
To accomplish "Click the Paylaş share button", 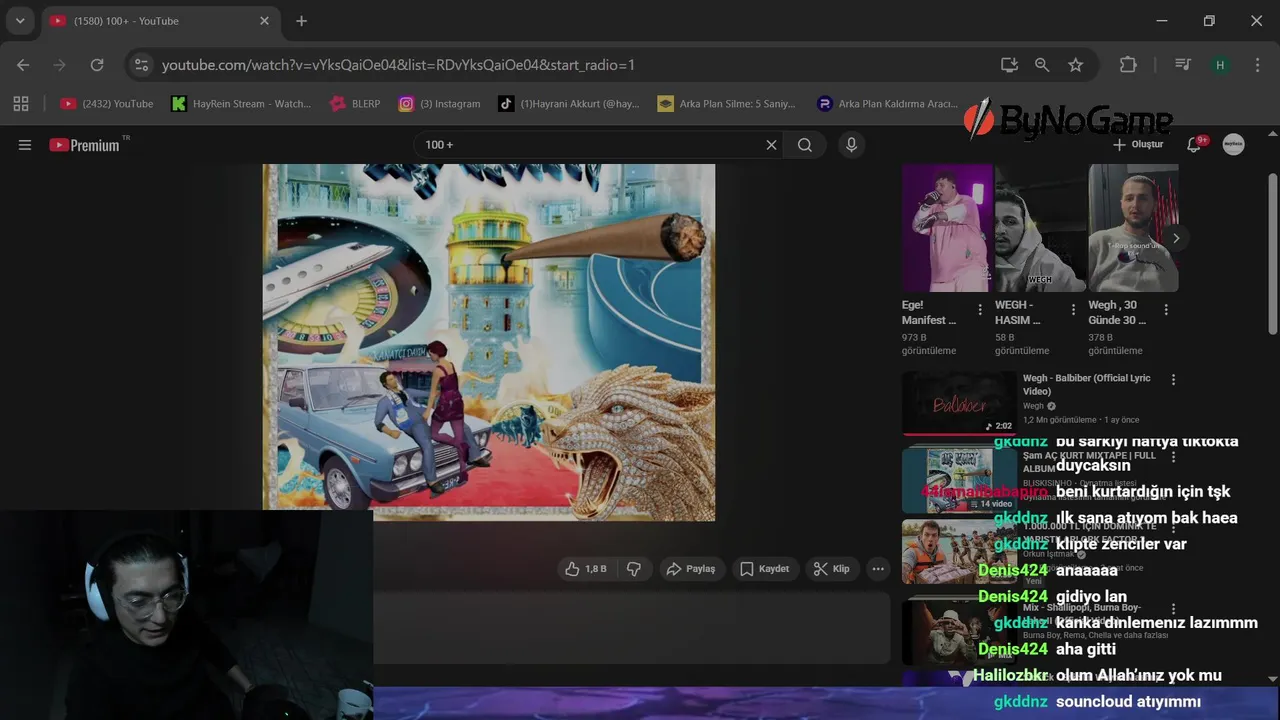I will 691,569.
